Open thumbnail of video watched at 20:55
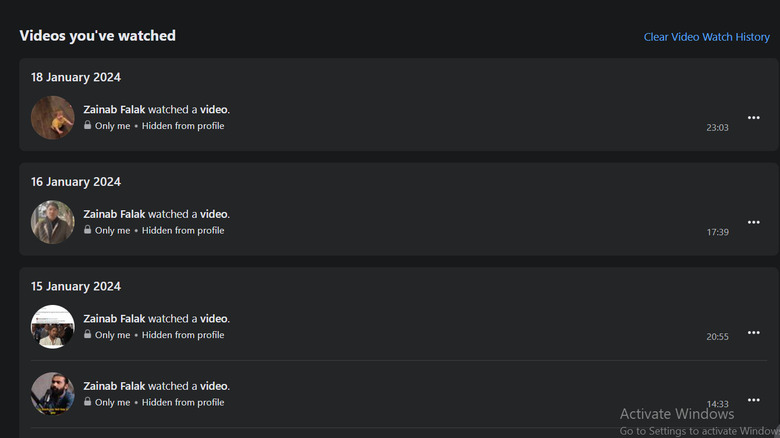780x438 pixels. click(x=53, y=327)
